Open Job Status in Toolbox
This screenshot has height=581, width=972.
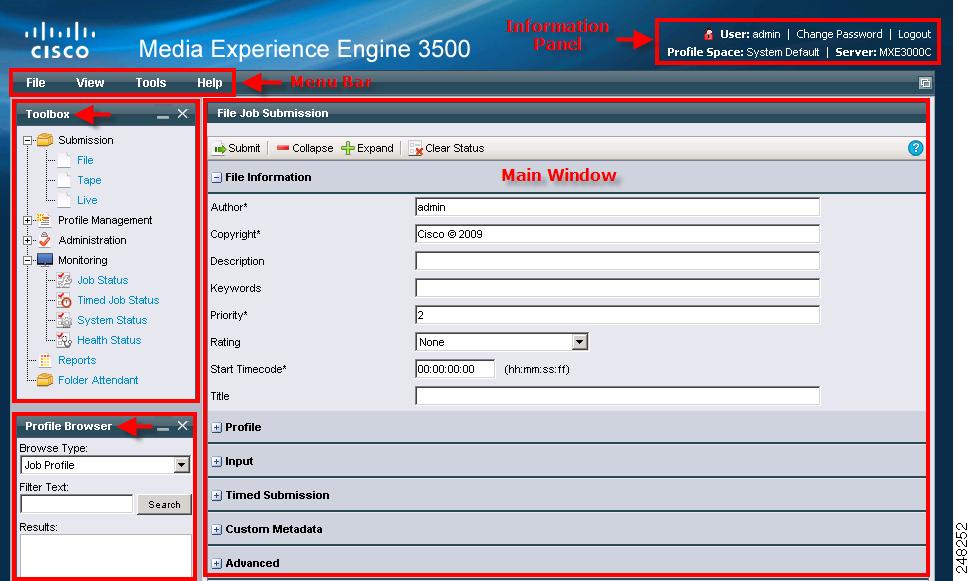click(x=102, y=280)
